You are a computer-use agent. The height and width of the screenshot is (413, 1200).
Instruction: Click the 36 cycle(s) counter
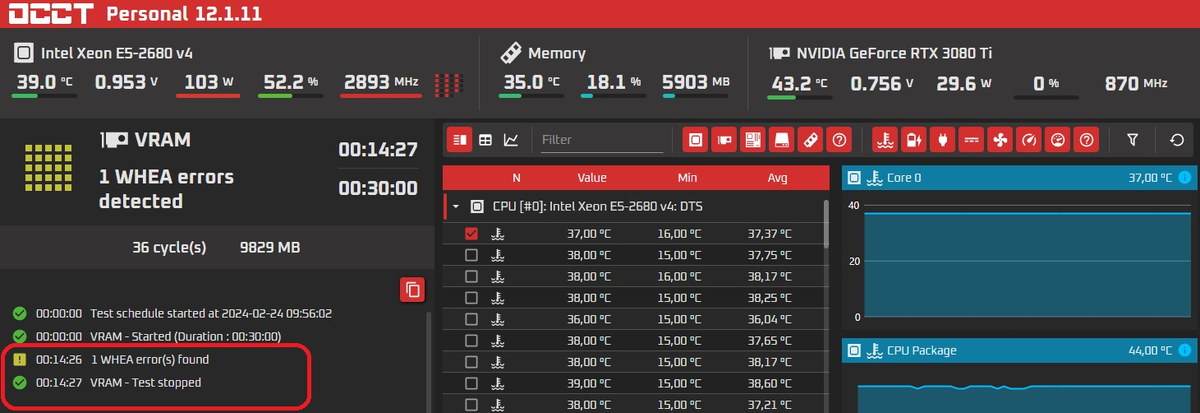(x=169, y=247)
